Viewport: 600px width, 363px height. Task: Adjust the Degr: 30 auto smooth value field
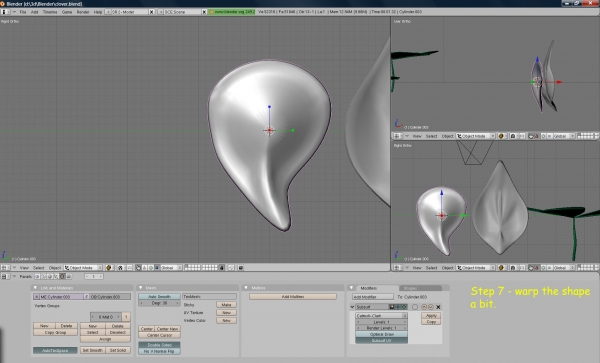pos(159,303)
